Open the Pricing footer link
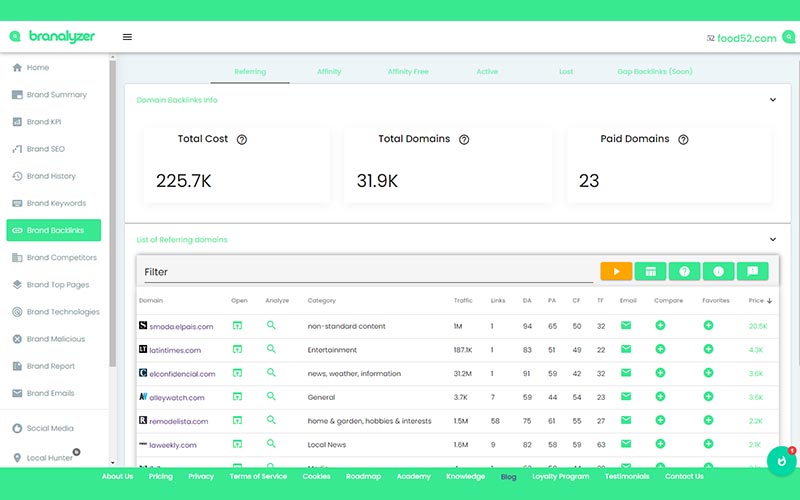Image resolution: width=800 pixels, height=500 pixels. click(x=161, y=477)
